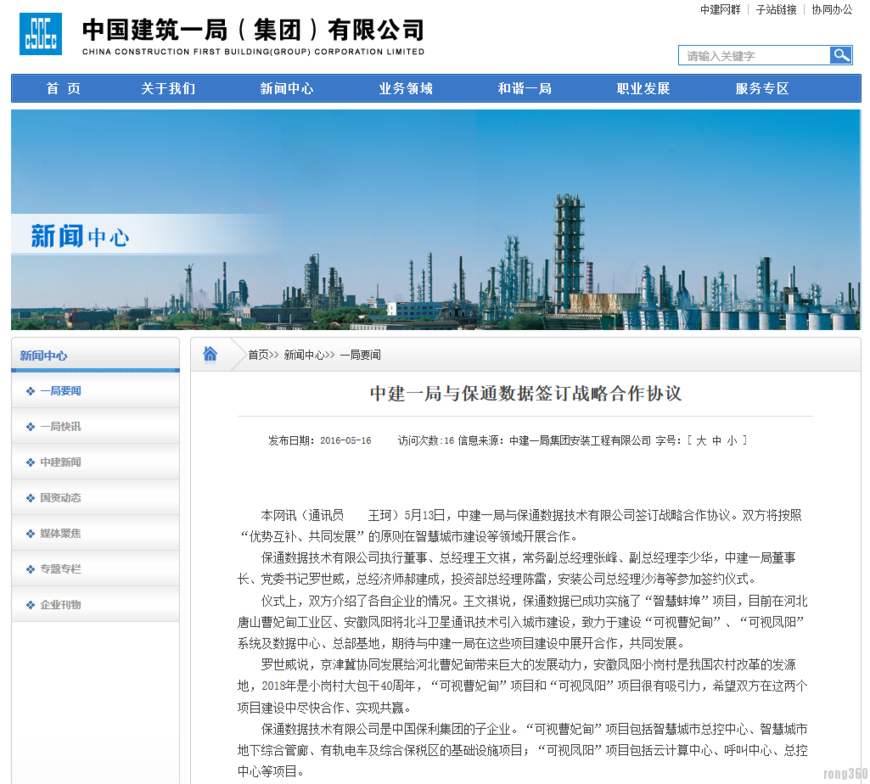Set font size to 小

[x=732, y=441]
